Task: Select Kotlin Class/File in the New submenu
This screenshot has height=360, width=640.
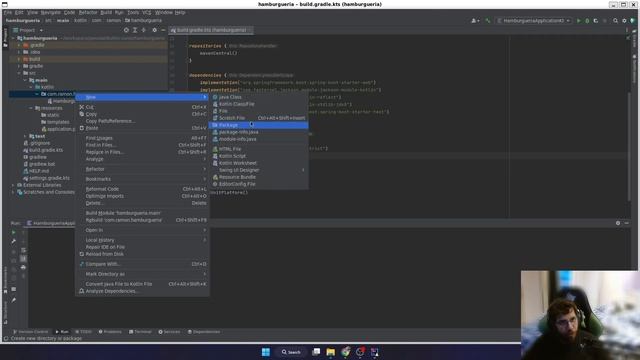Action: pyautogui.click(x=258, y=104)
